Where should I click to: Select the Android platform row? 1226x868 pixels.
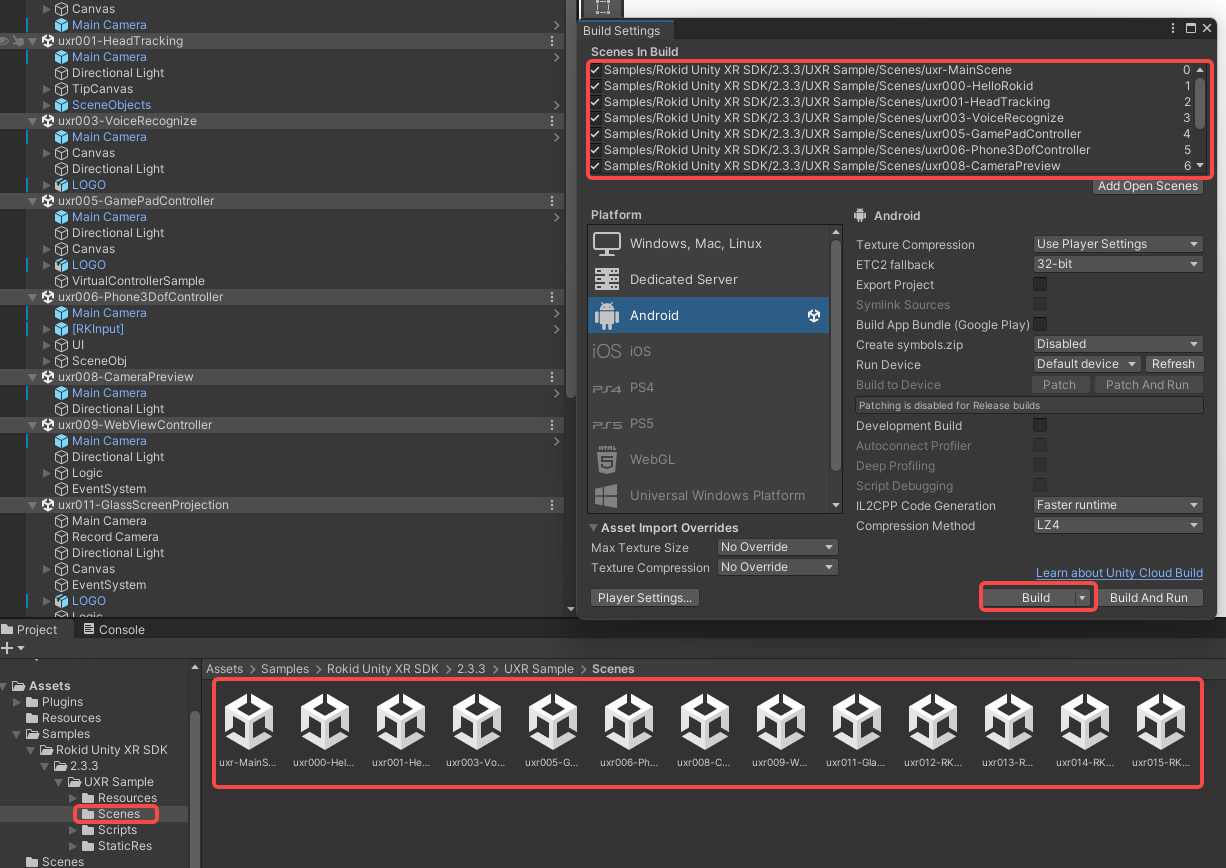pyautogui.click(x=708, y=315)
